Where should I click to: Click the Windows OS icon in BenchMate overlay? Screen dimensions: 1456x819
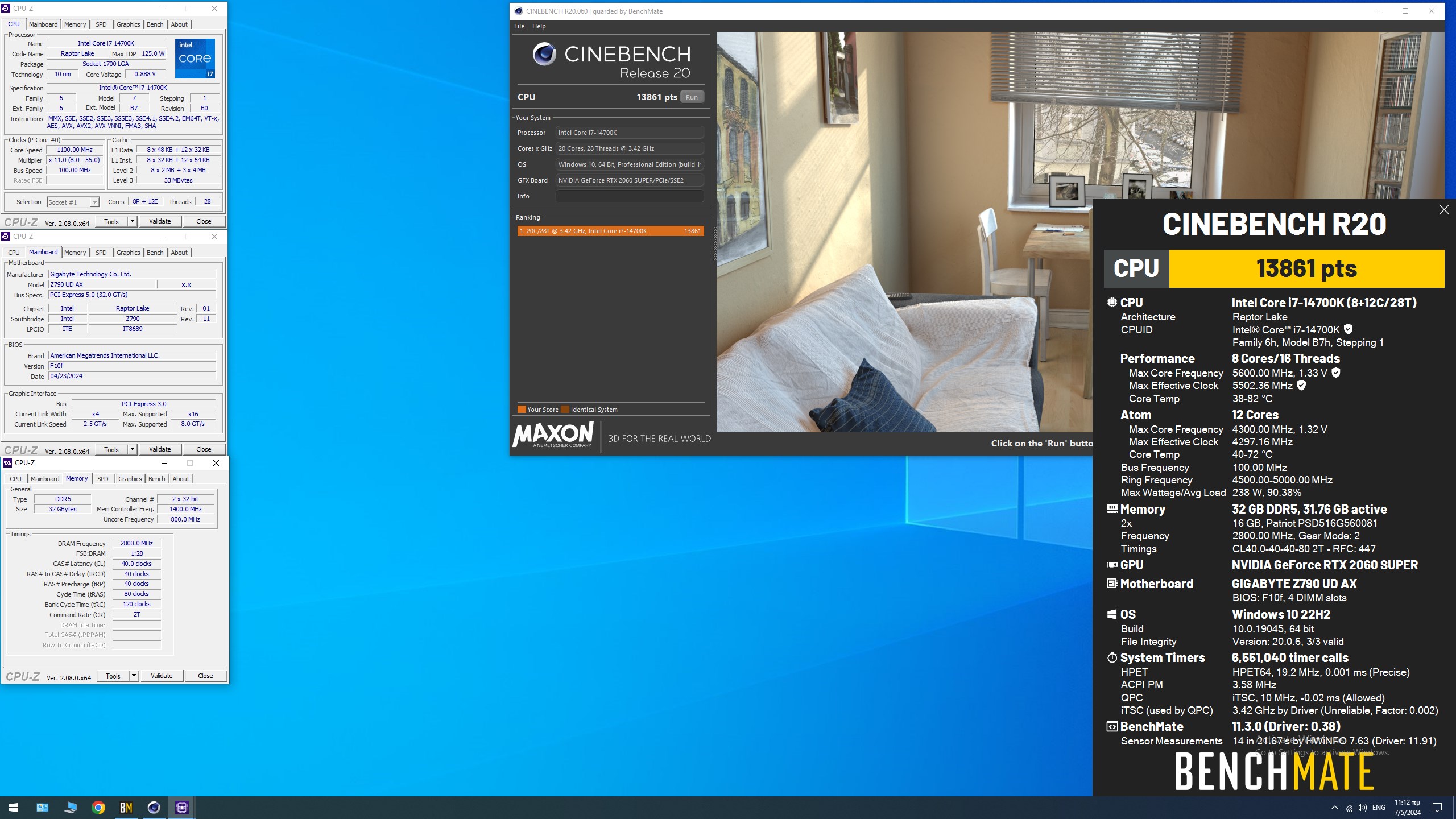coord(1112,614)
